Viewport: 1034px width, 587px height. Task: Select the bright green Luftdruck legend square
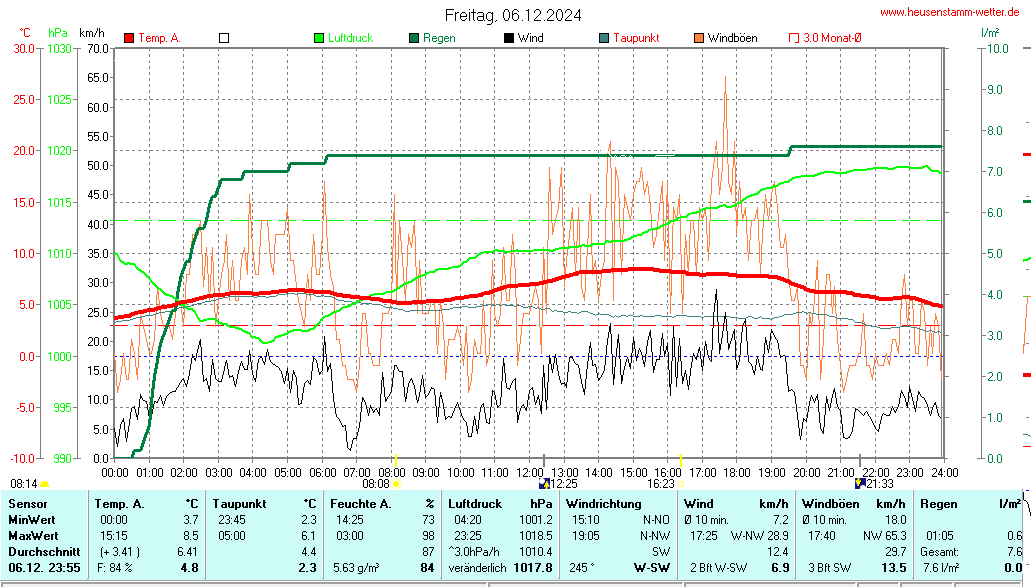tap(319, 38)
